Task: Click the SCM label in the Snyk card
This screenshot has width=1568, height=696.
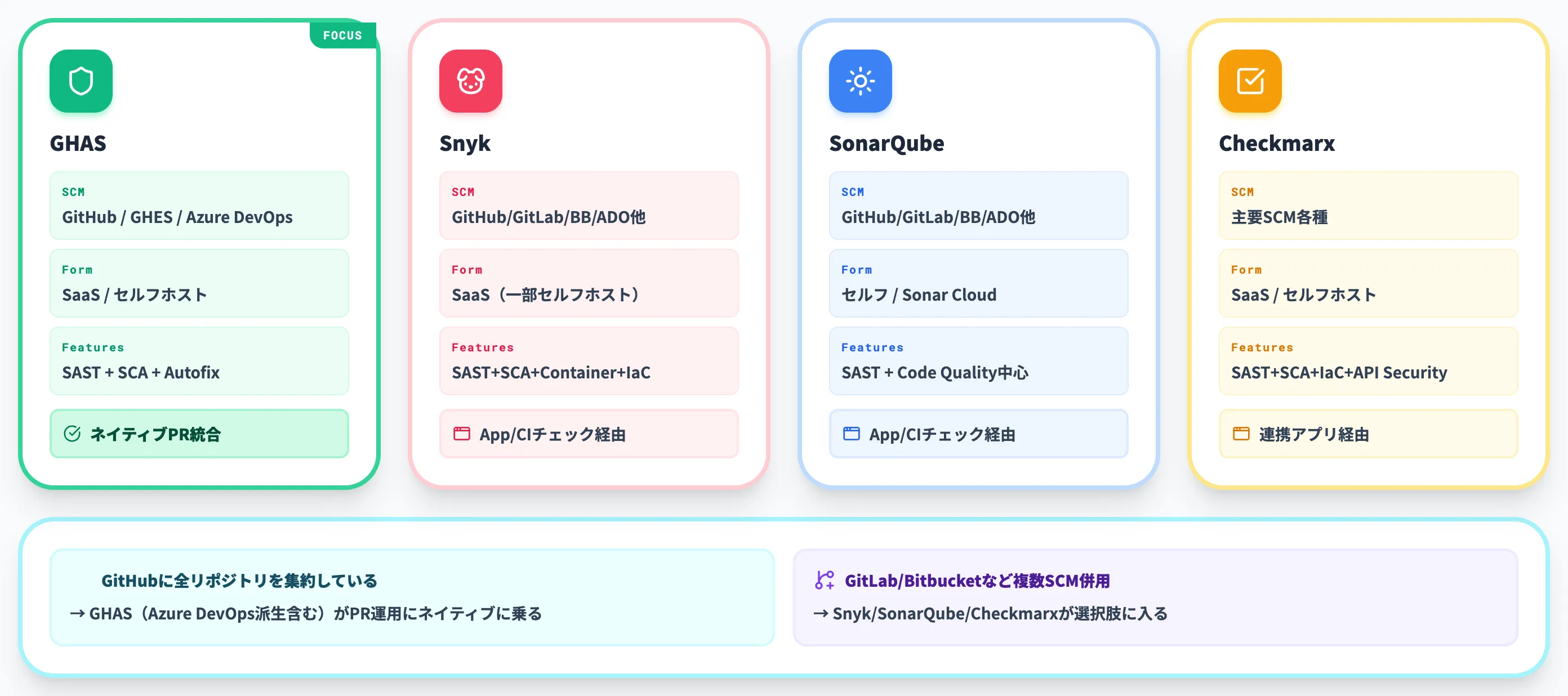Action: click(463, 192)
